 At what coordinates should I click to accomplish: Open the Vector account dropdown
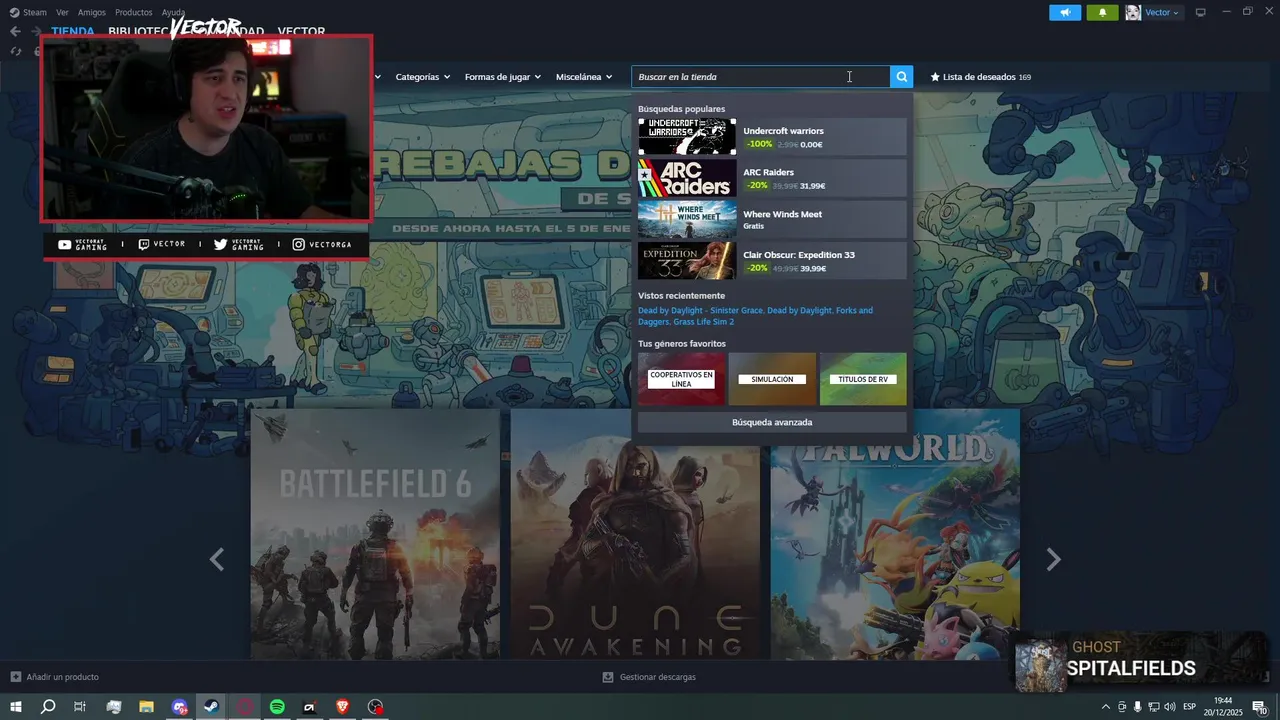pos(1162,12)
